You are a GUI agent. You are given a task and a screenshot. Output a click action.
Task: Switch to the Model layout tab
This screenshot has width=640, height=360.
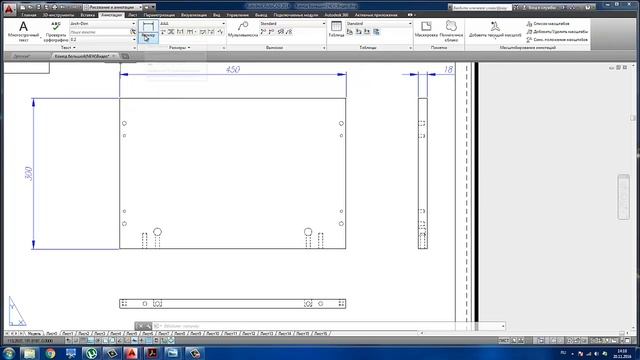[34, 333]
